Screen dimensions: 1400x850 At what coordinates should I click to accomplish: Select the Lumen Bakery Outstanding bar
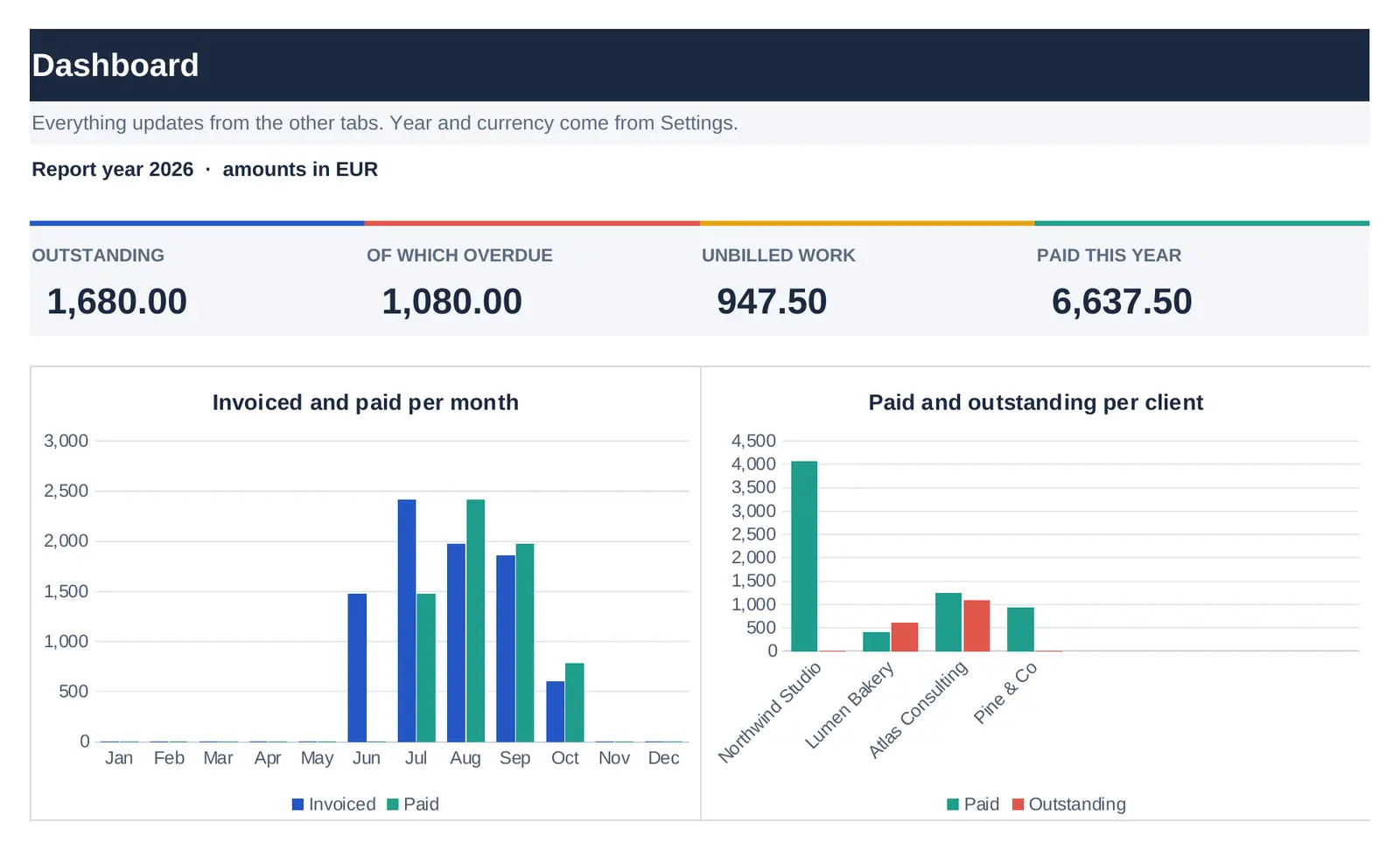click(905, 637)
